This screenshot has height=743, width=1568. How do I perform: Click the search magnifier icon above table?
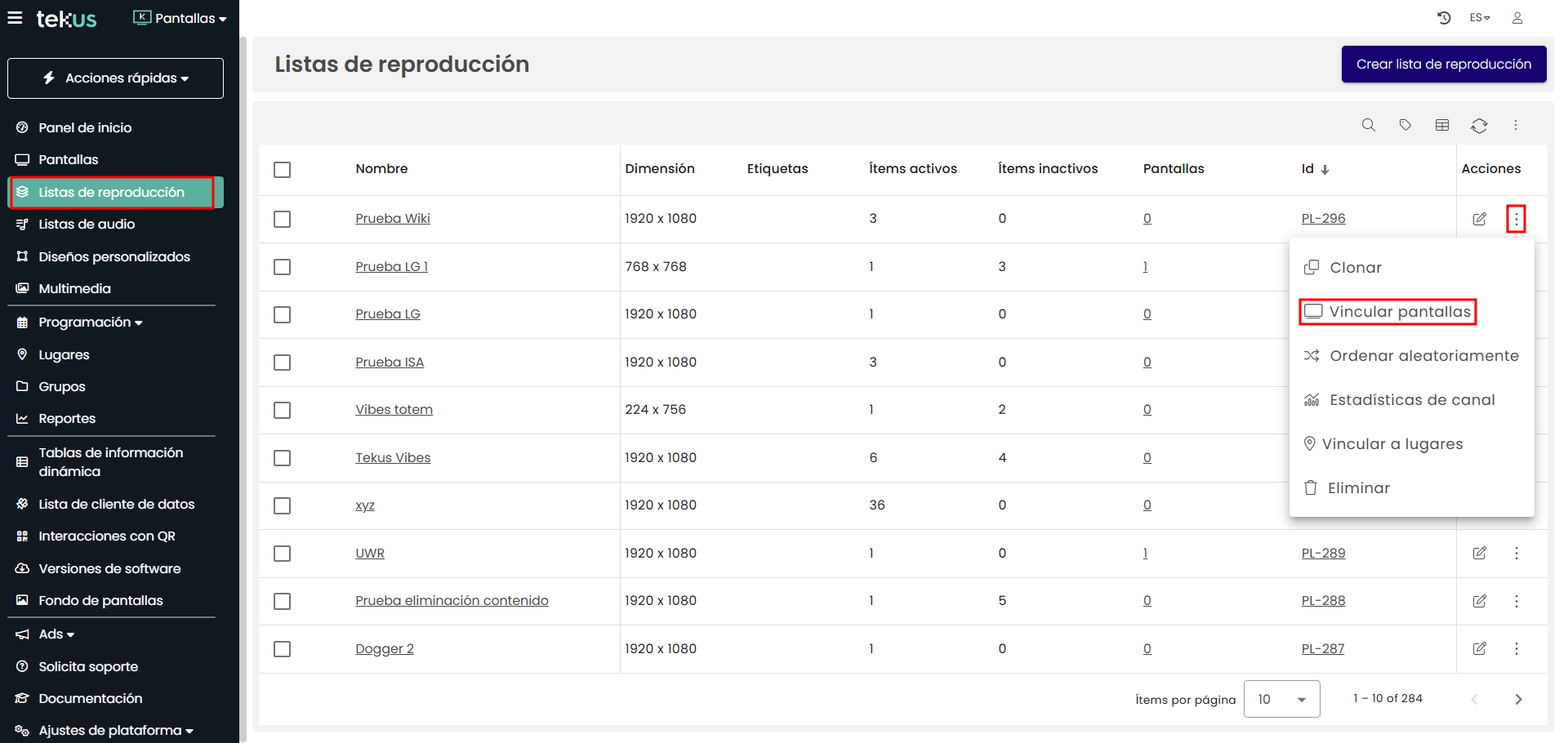coord(1368,125)
